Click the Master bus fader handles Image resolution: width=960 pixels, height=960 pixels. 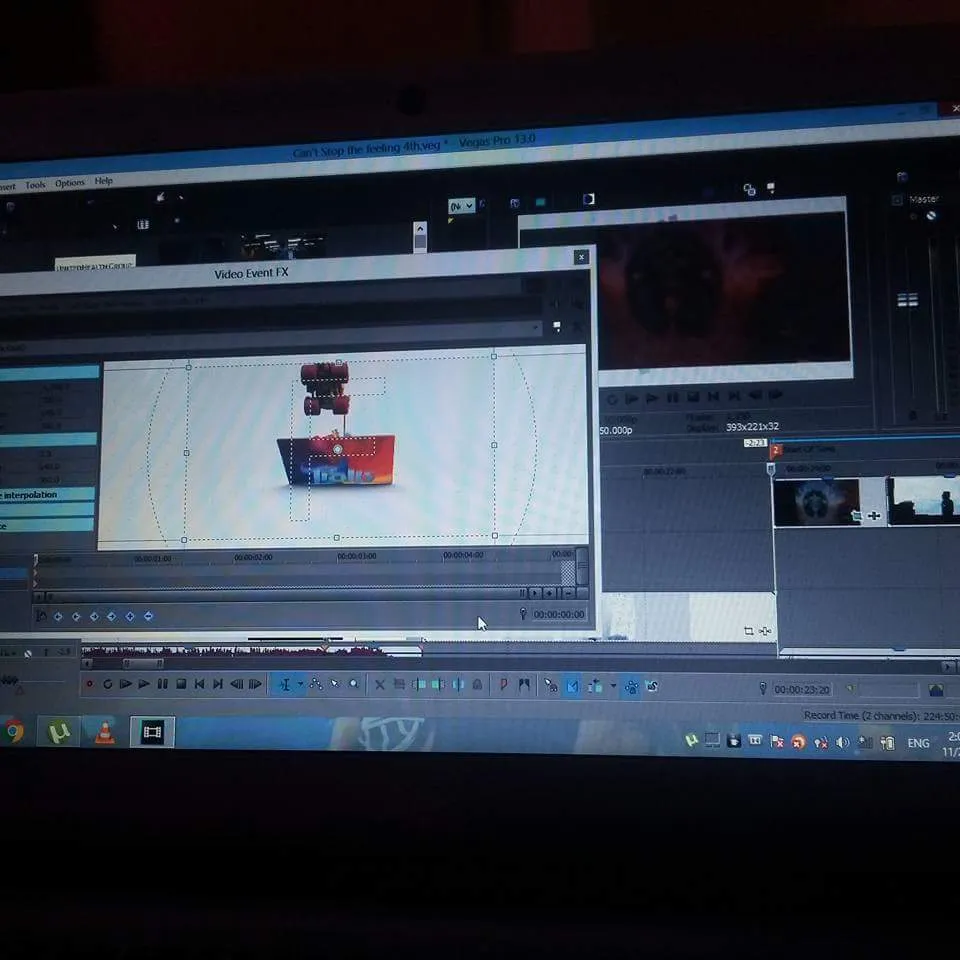coord(907,300)
